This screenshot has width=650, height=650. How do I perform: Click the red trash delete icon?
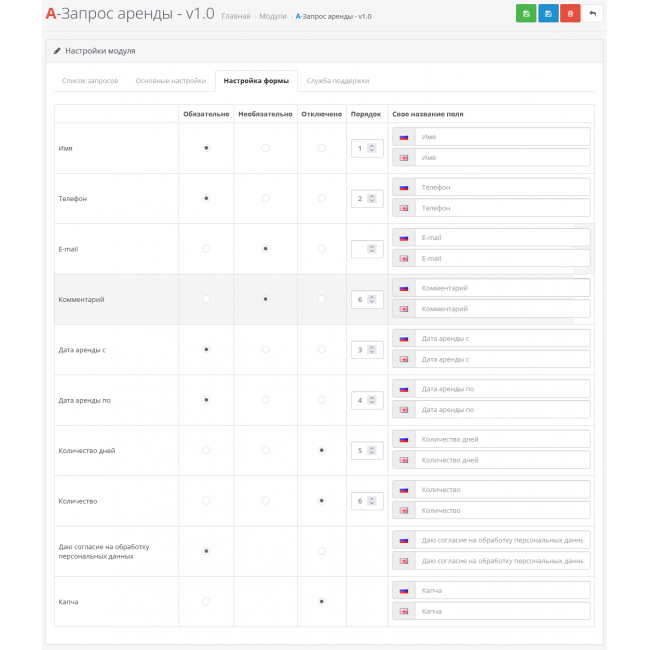pos(570,13)
